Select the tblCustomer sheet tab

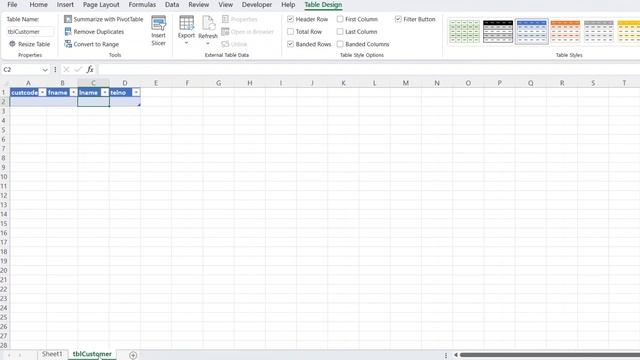click(92, 354)
